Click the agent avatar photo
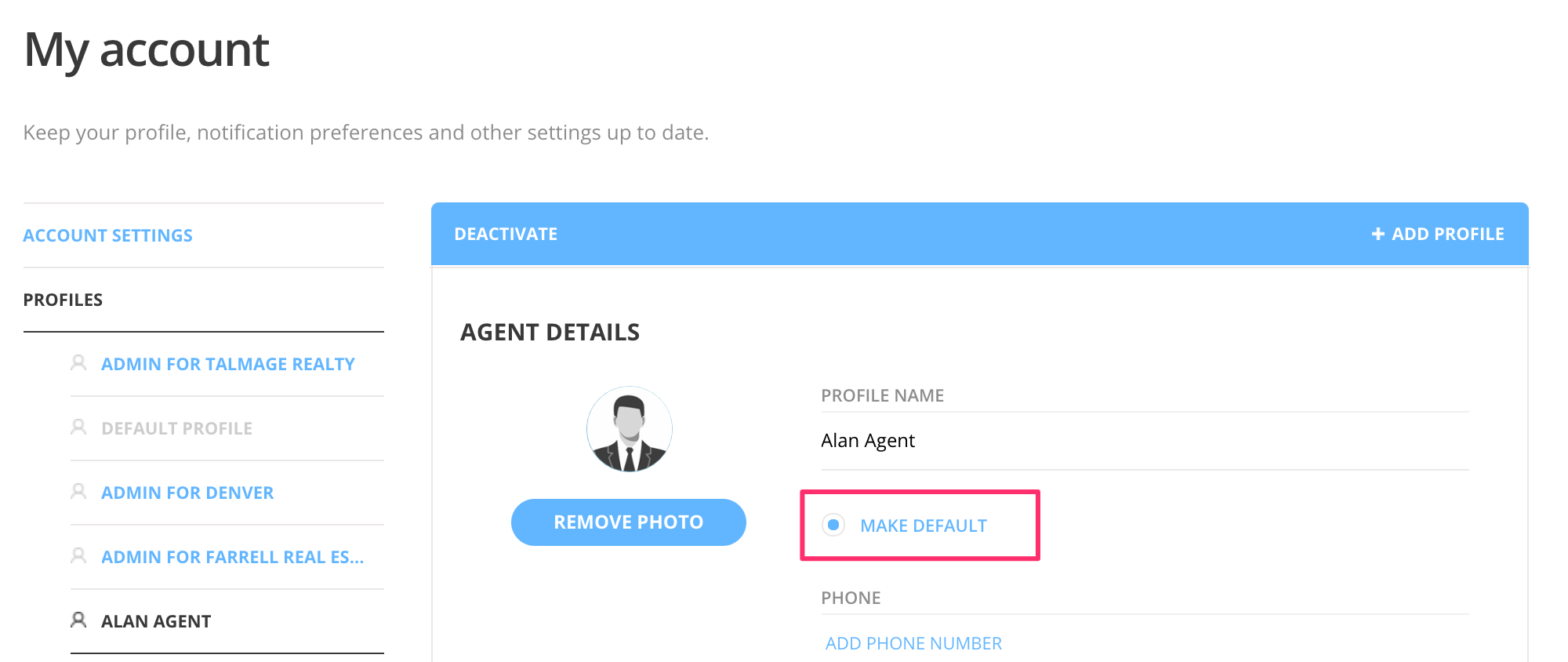The height and width of the screenshot is (662, 1568). coord(630,429)
